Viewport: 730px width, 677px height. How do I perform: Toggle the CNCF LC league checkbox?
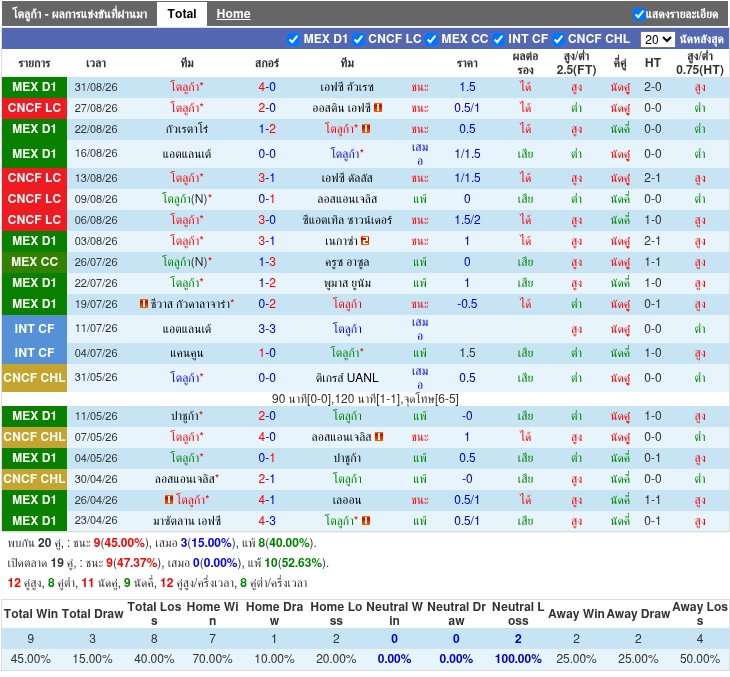click(358, 40)
